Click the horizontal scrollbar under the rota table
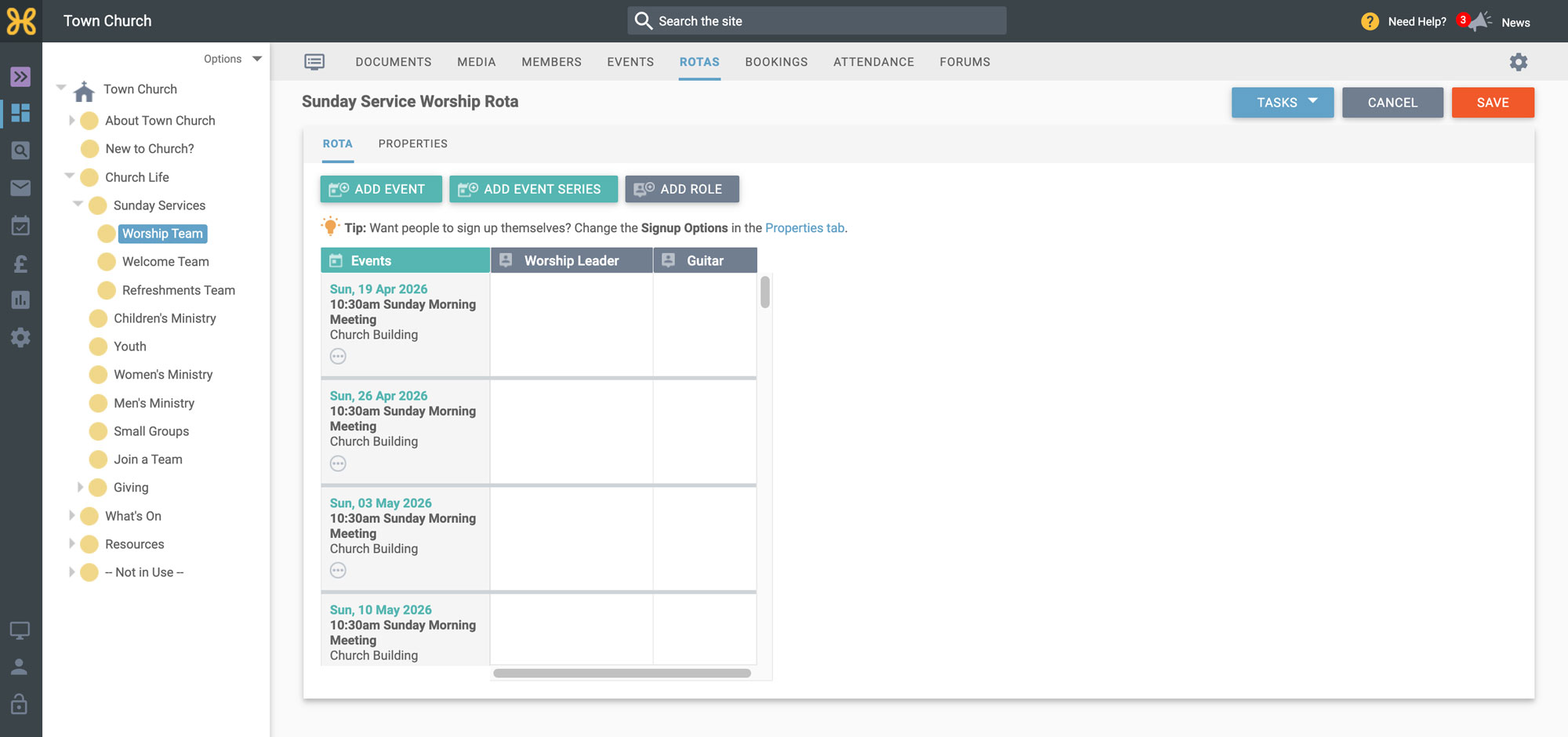 click(x=622, y=673)
